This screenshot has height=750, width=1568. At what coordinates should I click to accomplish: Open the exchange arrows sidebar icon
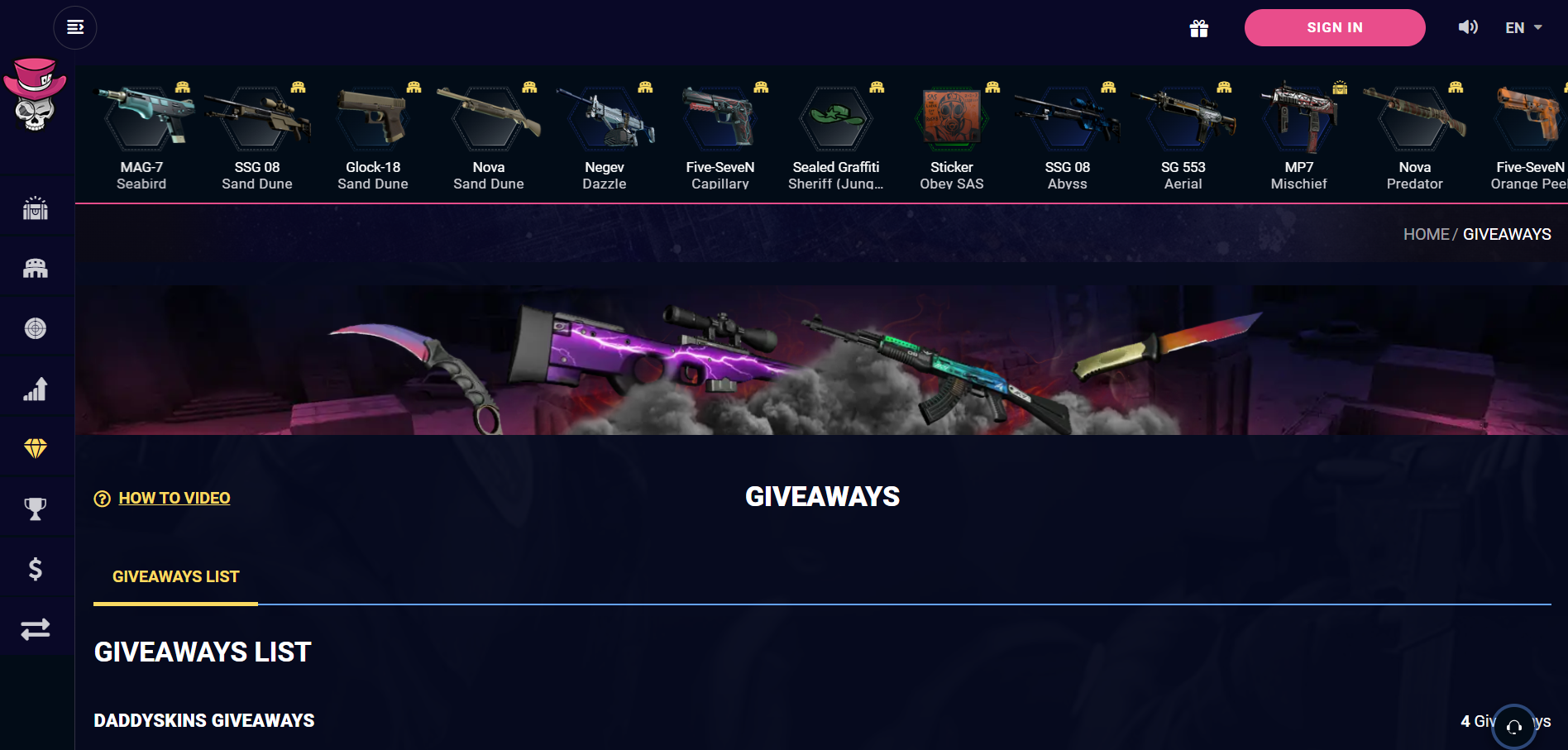pyautogui.click(x=36, y=629)
